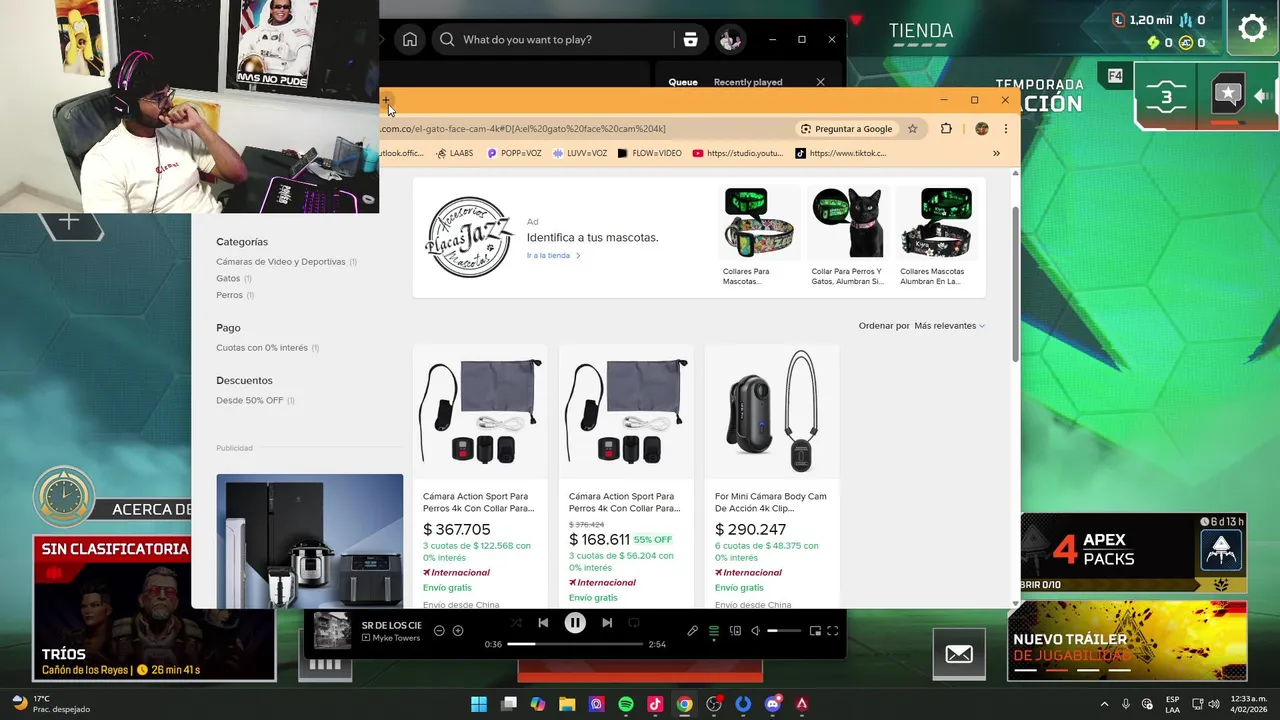1280x720 pixels.
Task: Click the Preguntar a Google button
Action: [846, 129]
